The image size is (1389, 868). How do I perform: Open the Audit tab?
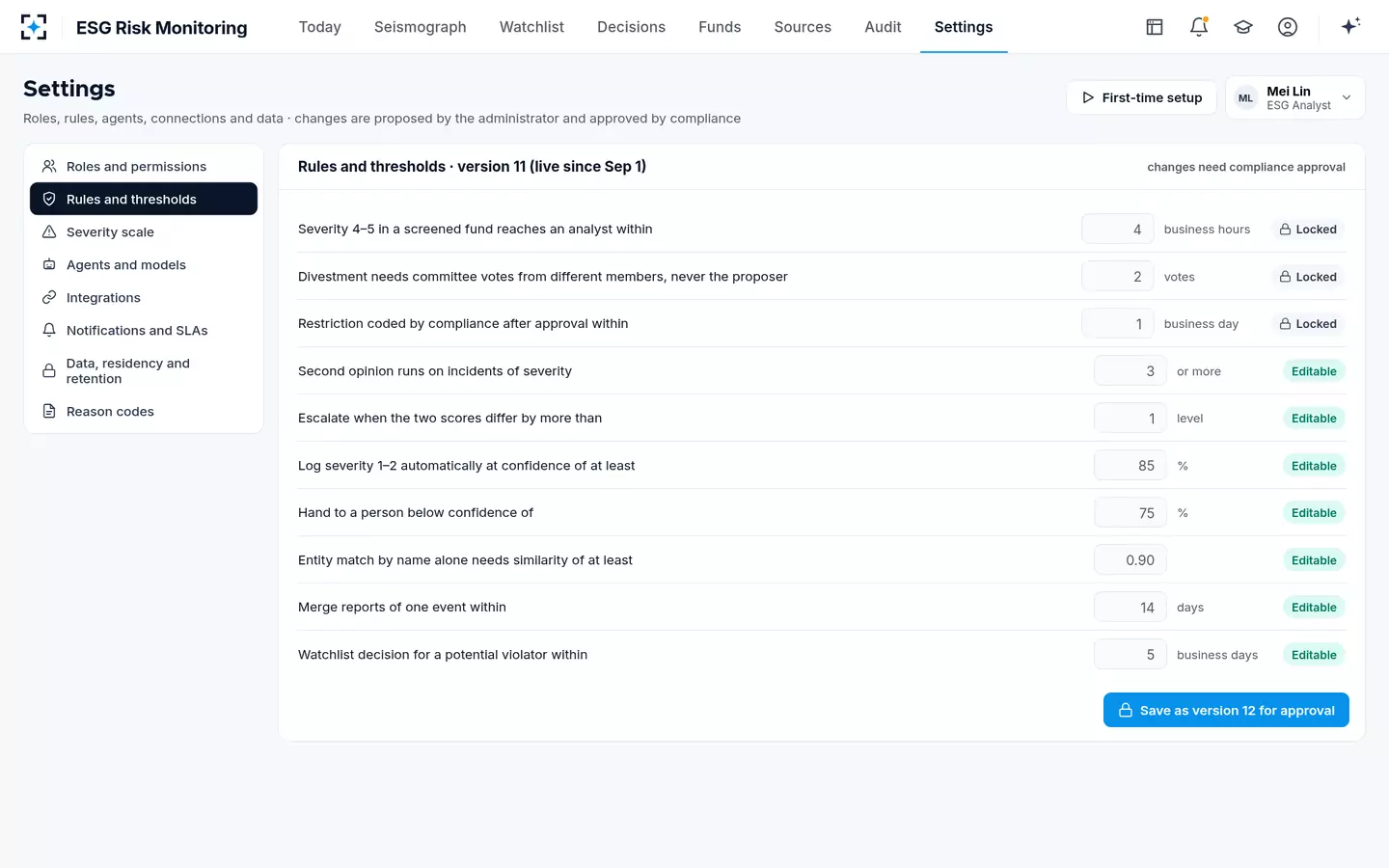pos(883,27)
